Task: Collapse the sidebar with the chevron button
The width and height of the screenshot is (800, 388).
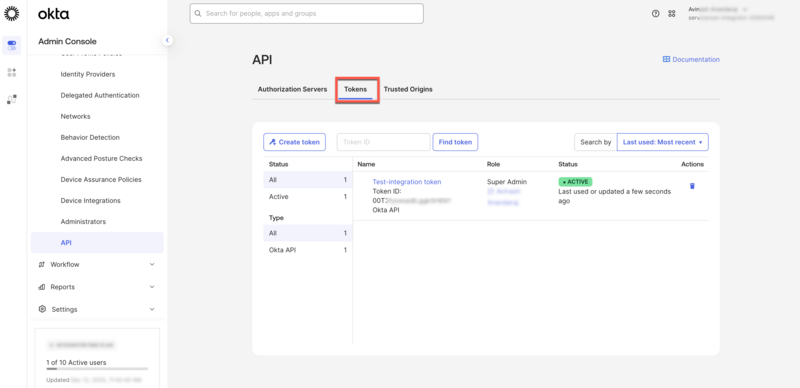Action: [167, 40]
